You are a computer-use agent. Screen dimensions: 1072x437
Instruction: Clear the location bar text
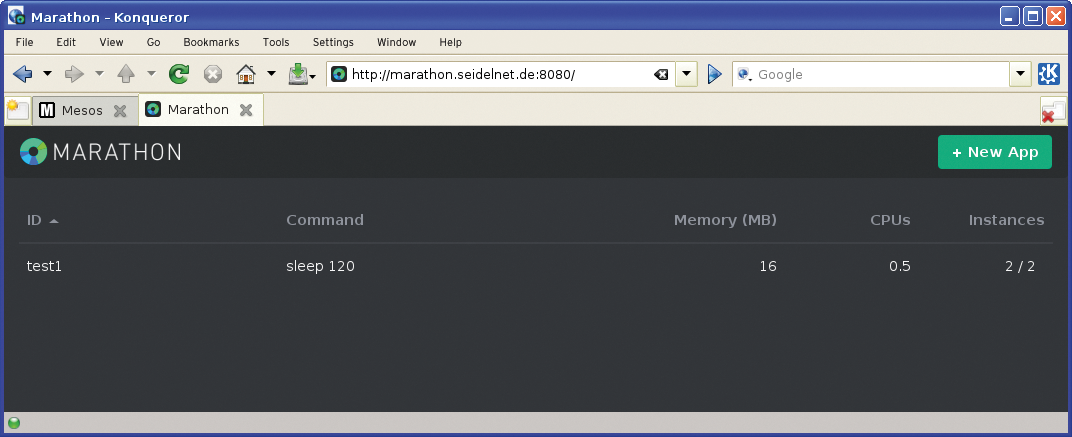661,75
